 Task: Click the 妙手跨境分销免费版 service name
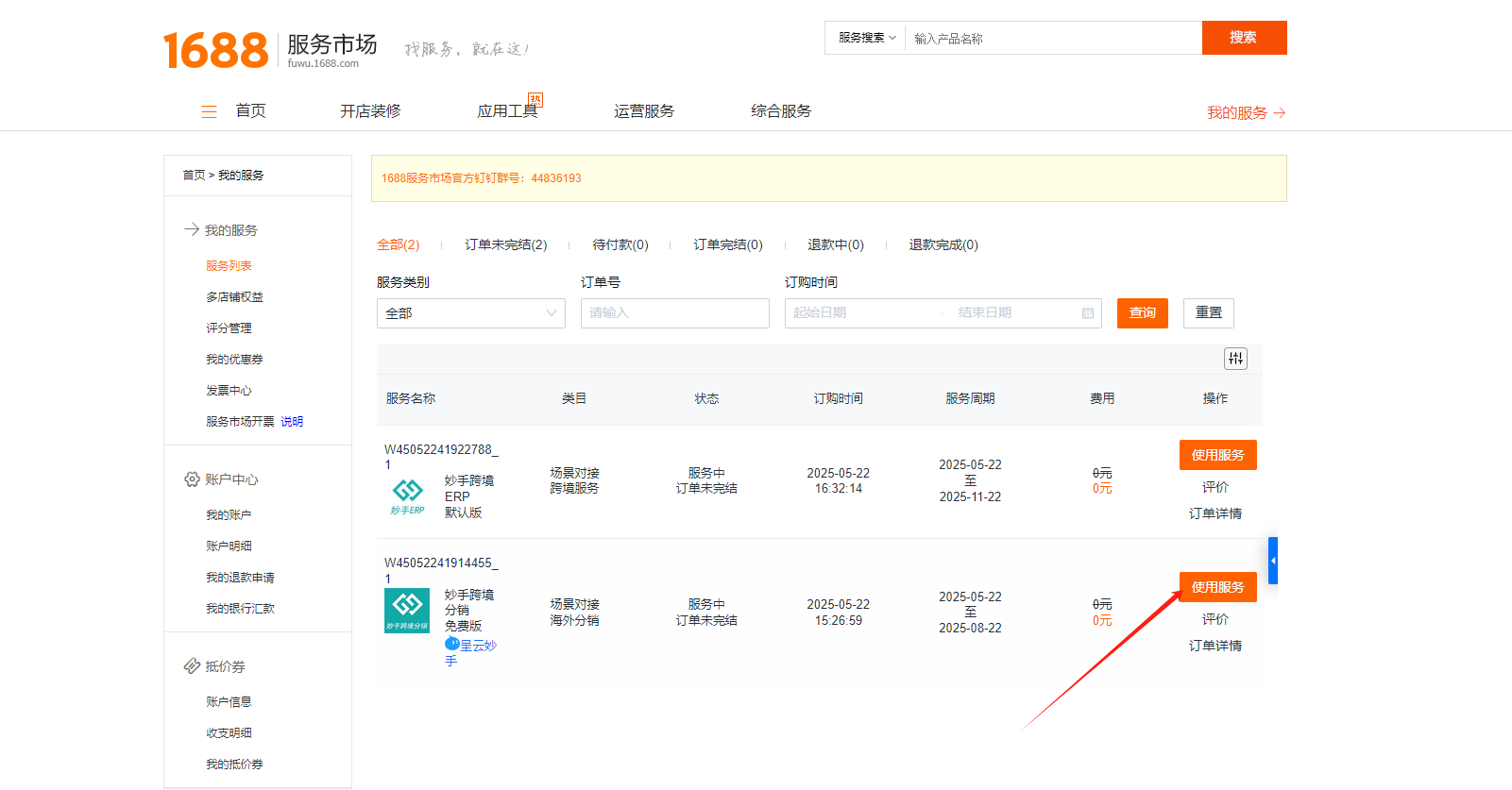[x=469, y=611]
